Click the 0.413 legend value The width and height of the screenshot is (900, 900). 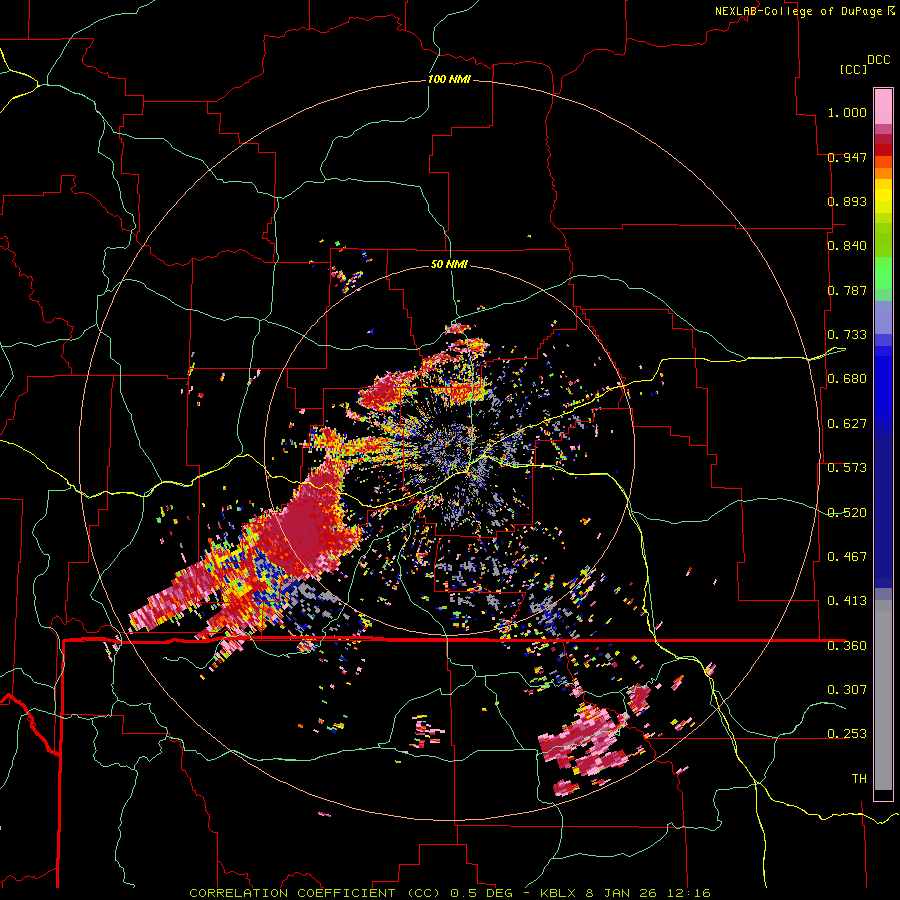(847, 601)
